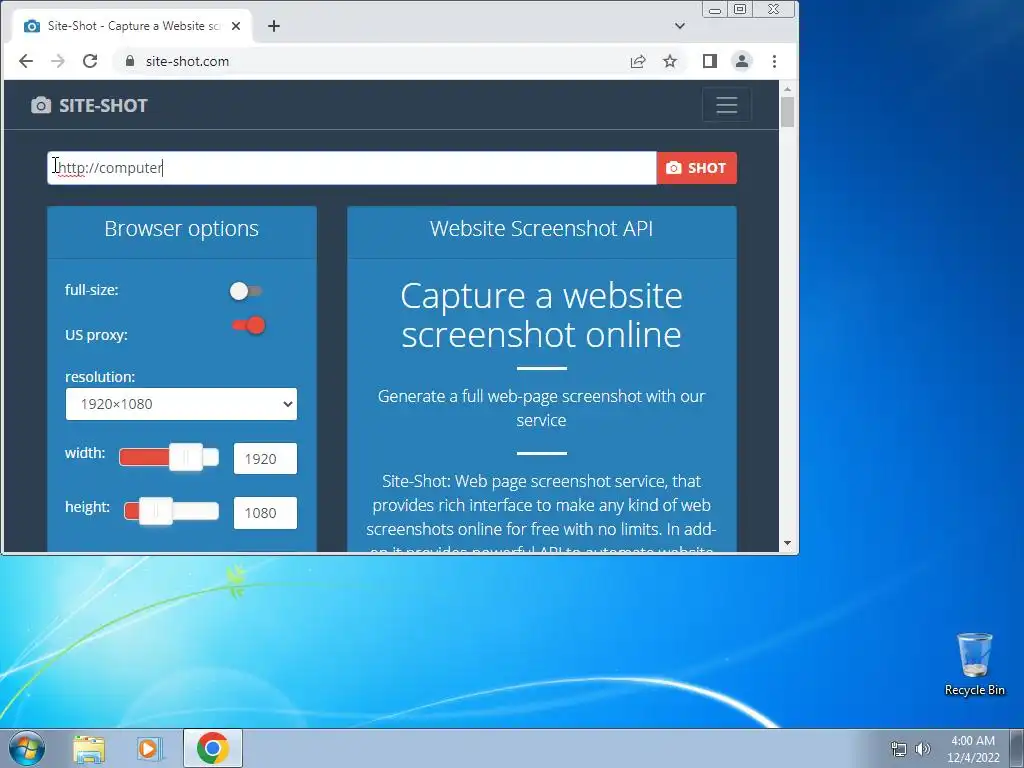
Task: Click the SHOT capture button
Action: (696, 168)
